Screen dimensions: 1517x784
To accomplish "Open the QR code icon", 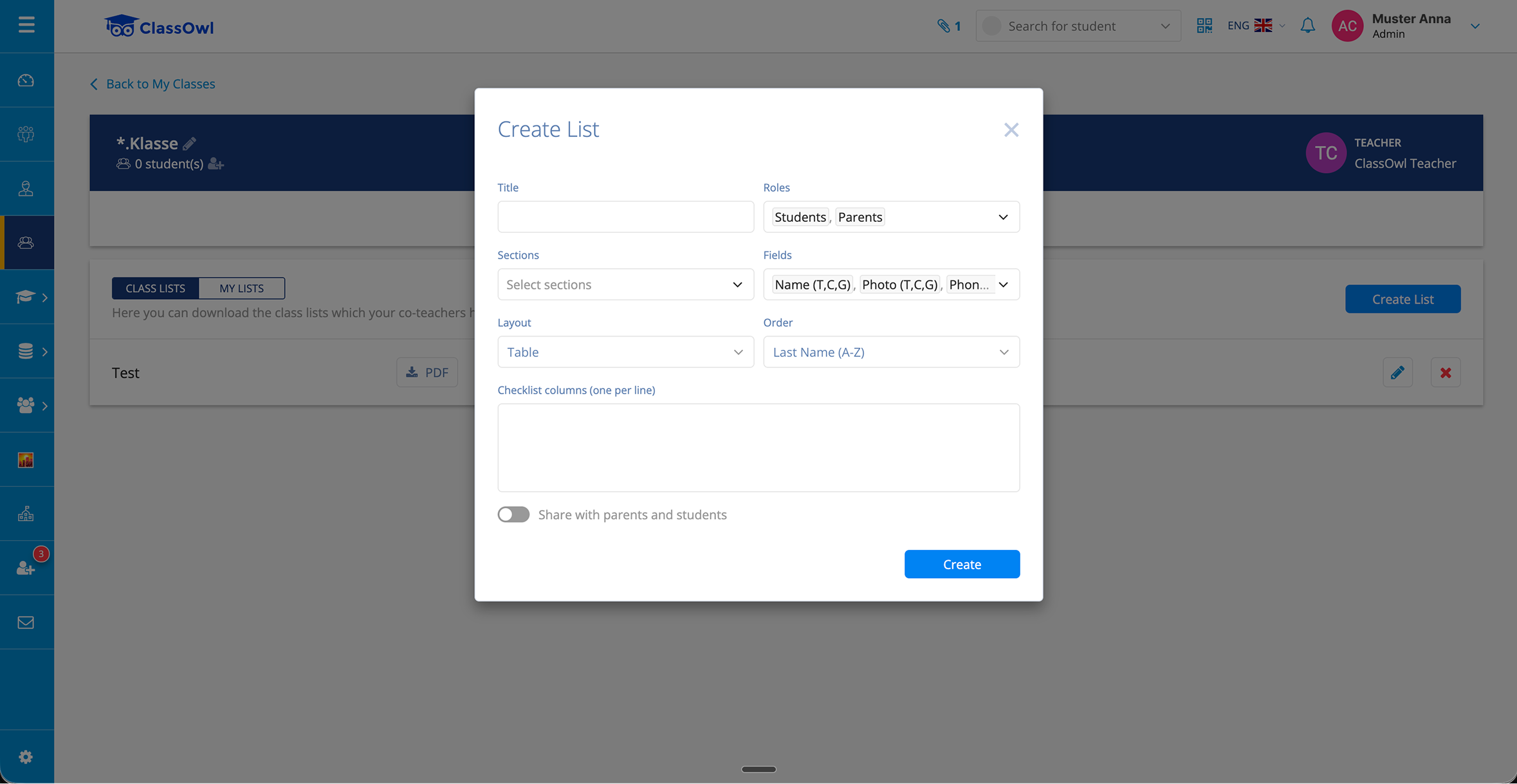I will pyautogui.click(x=1204, y=26).
